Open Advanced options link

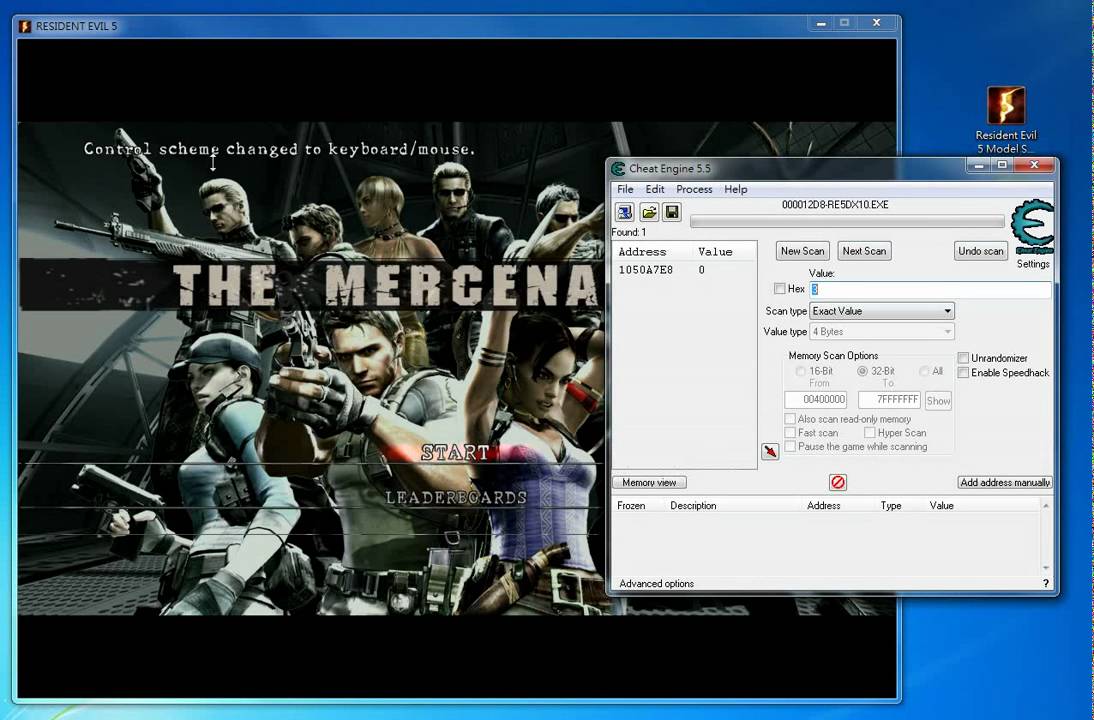(x=656, y=583)
